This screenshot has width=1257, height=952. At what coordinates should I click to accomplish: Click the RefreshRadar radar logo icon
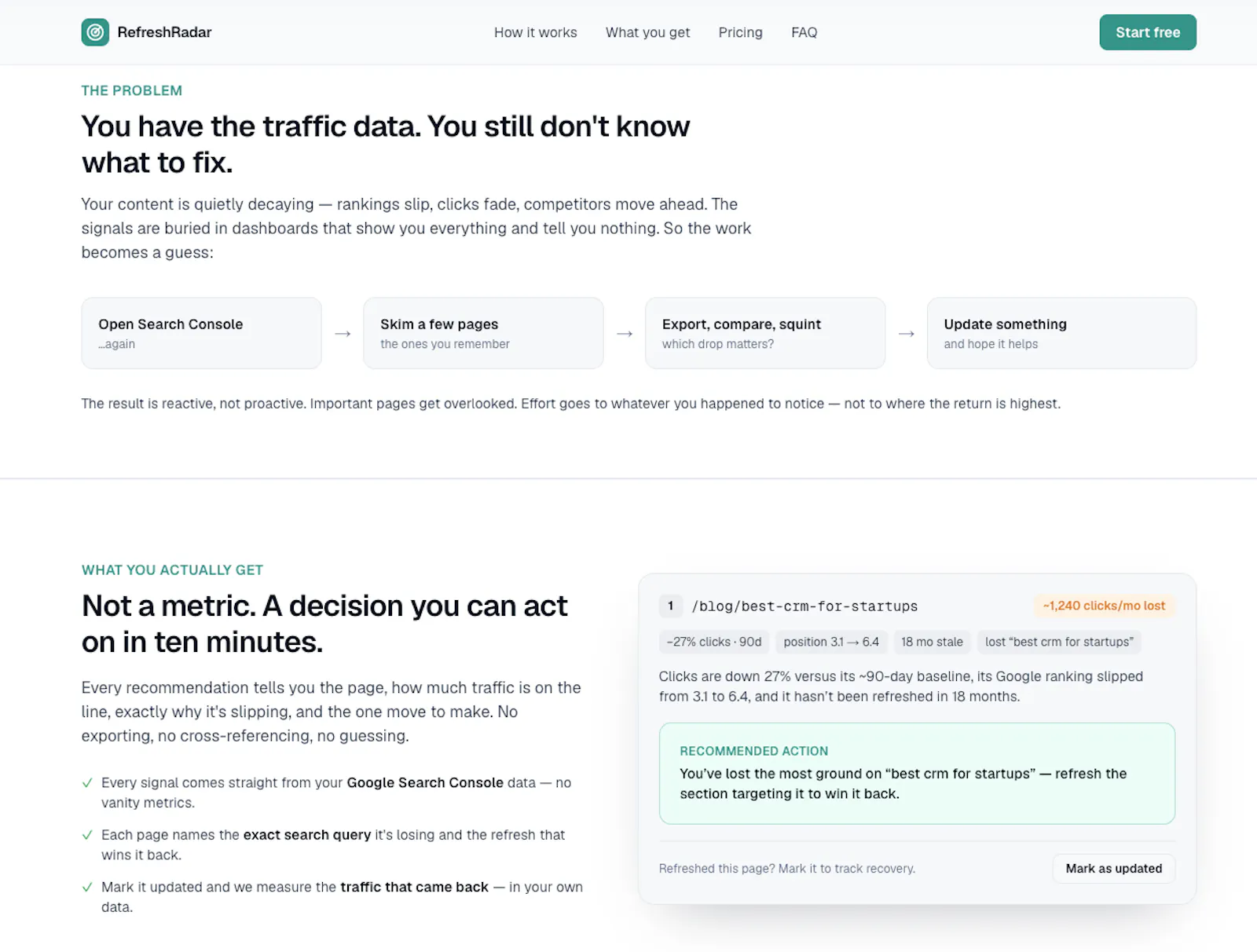95,32
